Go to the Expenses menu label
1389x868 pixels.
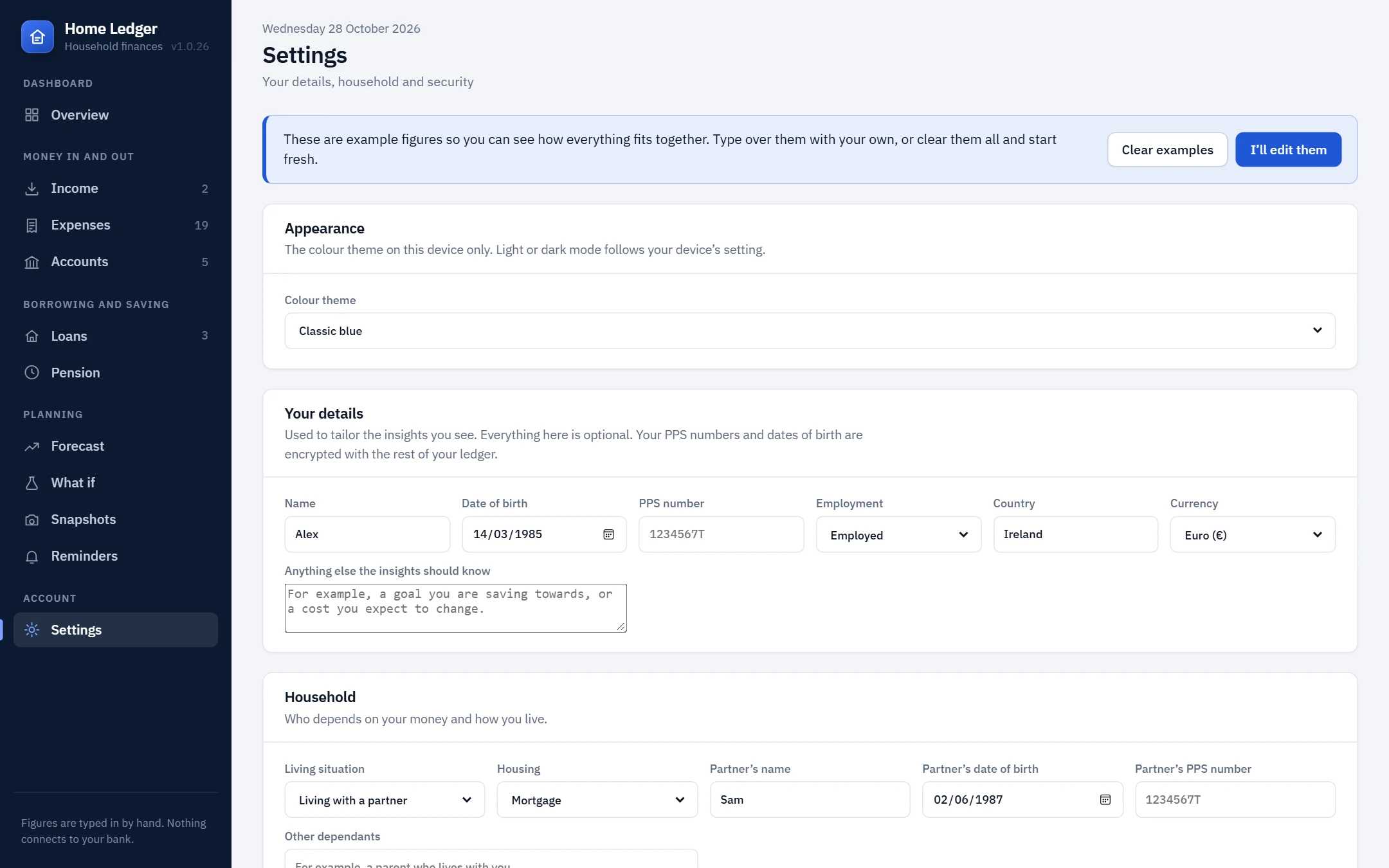(x=81, y=225)
